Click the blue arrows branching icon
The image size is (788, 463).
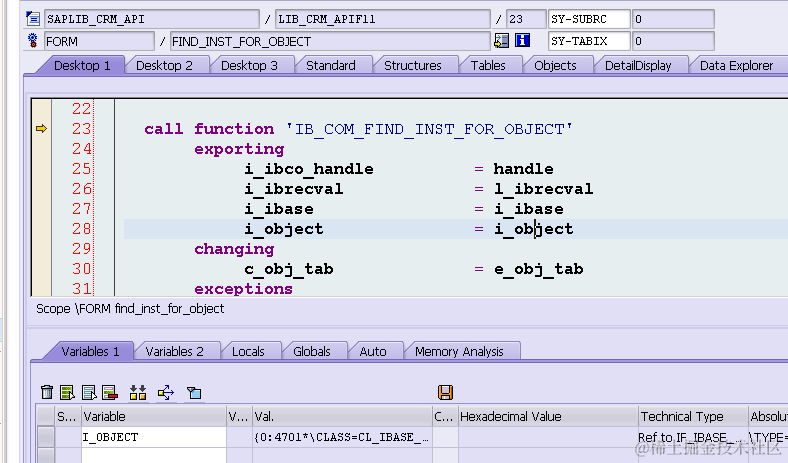pyautogui.click(x=166, y=392)
